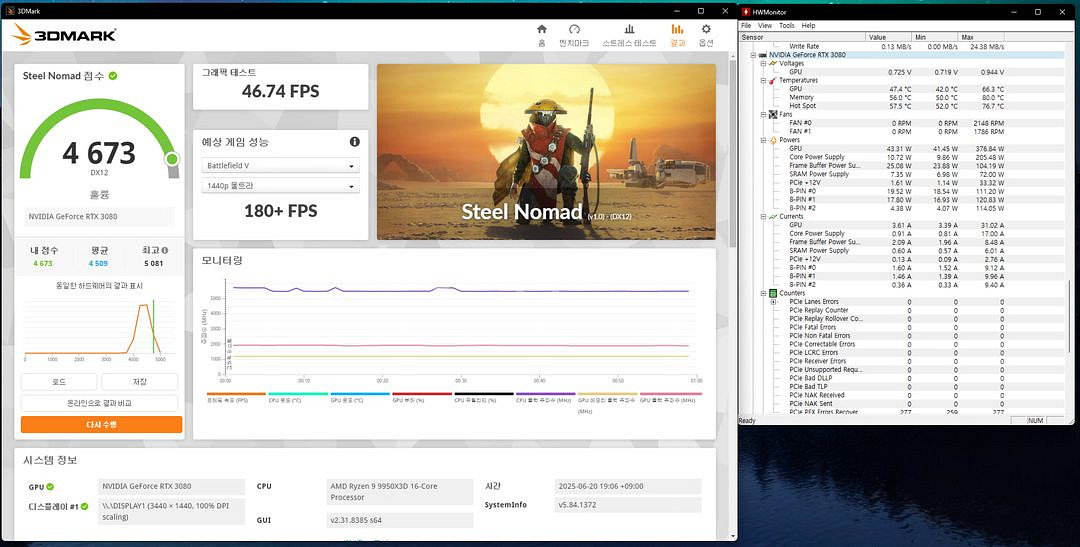The height and width of the screenshot is (547, 1080).
Task: Collapse the Counters node in HWMonitor
Action: point(763,293)
